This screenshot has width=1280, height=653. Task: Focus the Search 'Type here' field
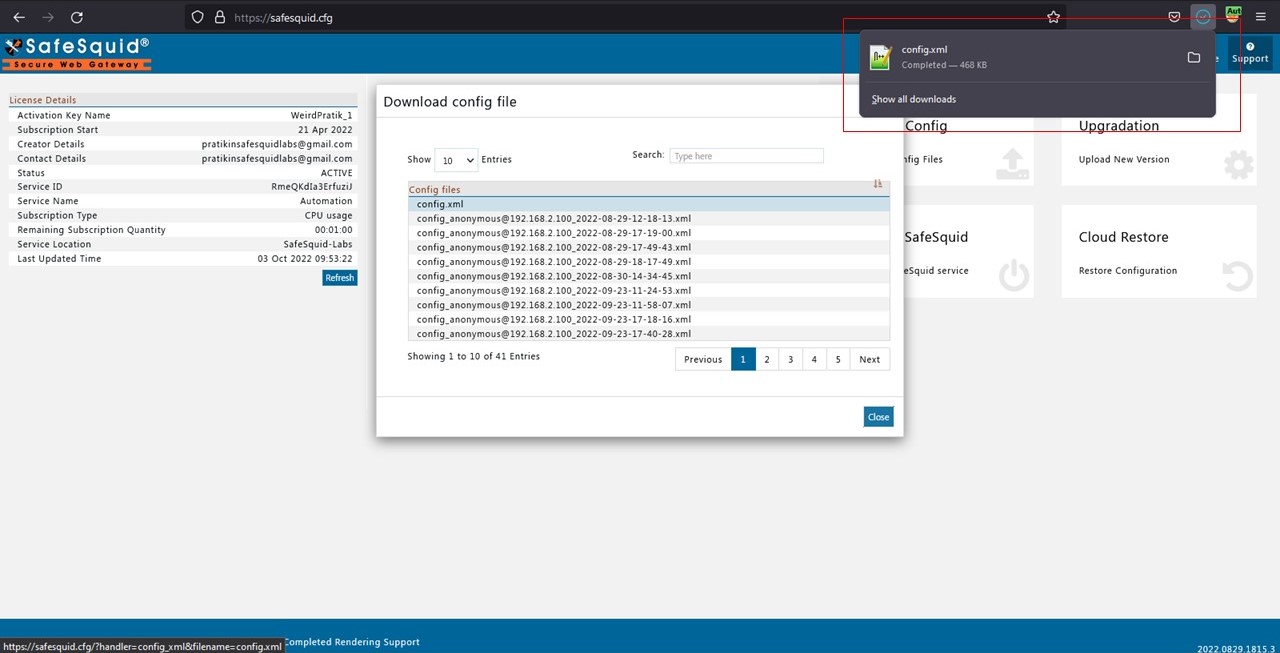pyautogui.click(x=746, y=156)
